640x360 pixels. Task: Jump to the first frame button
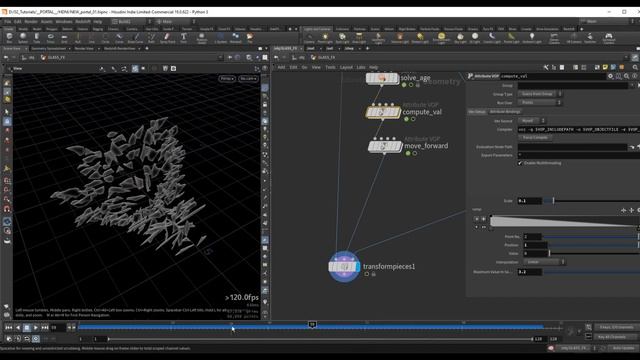click(9, 327)
